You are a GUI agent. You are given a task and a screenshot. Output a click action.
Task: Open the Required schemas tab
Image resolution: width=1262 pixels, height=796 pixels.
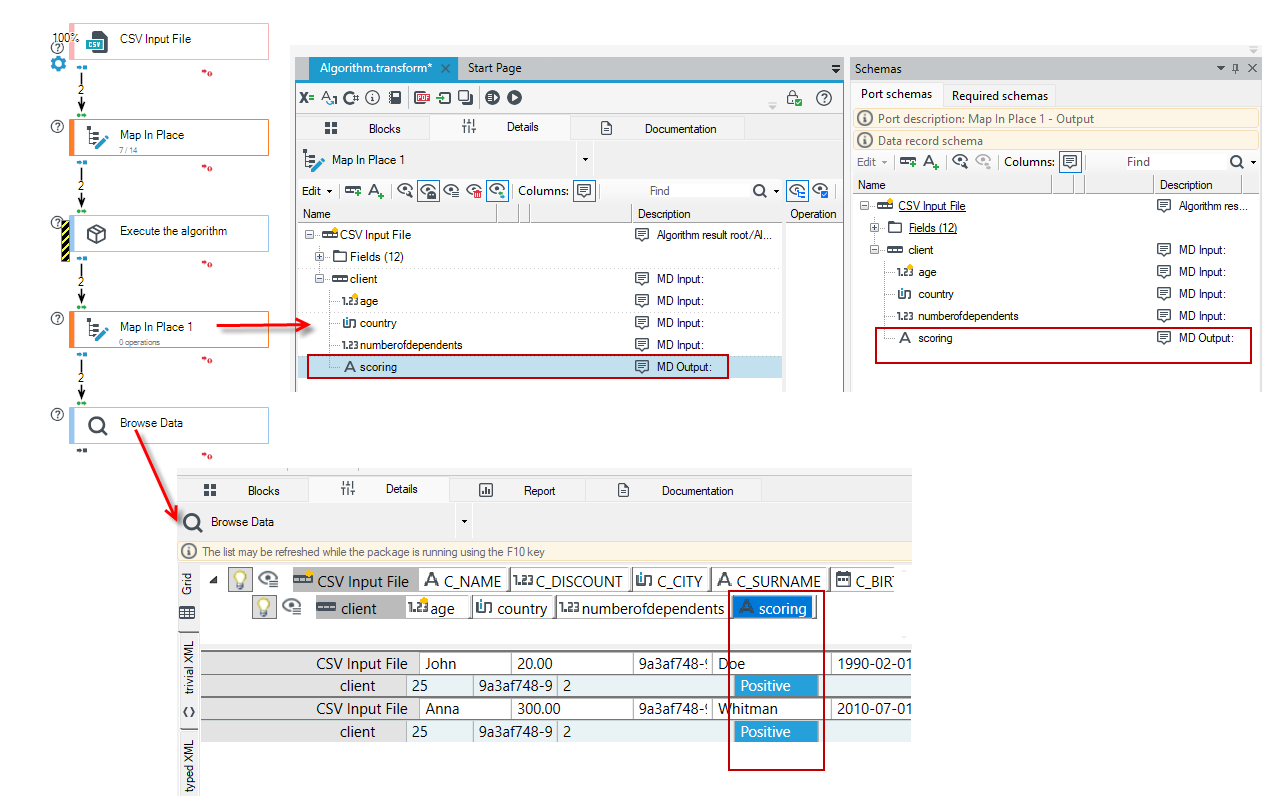coord(999,96)
